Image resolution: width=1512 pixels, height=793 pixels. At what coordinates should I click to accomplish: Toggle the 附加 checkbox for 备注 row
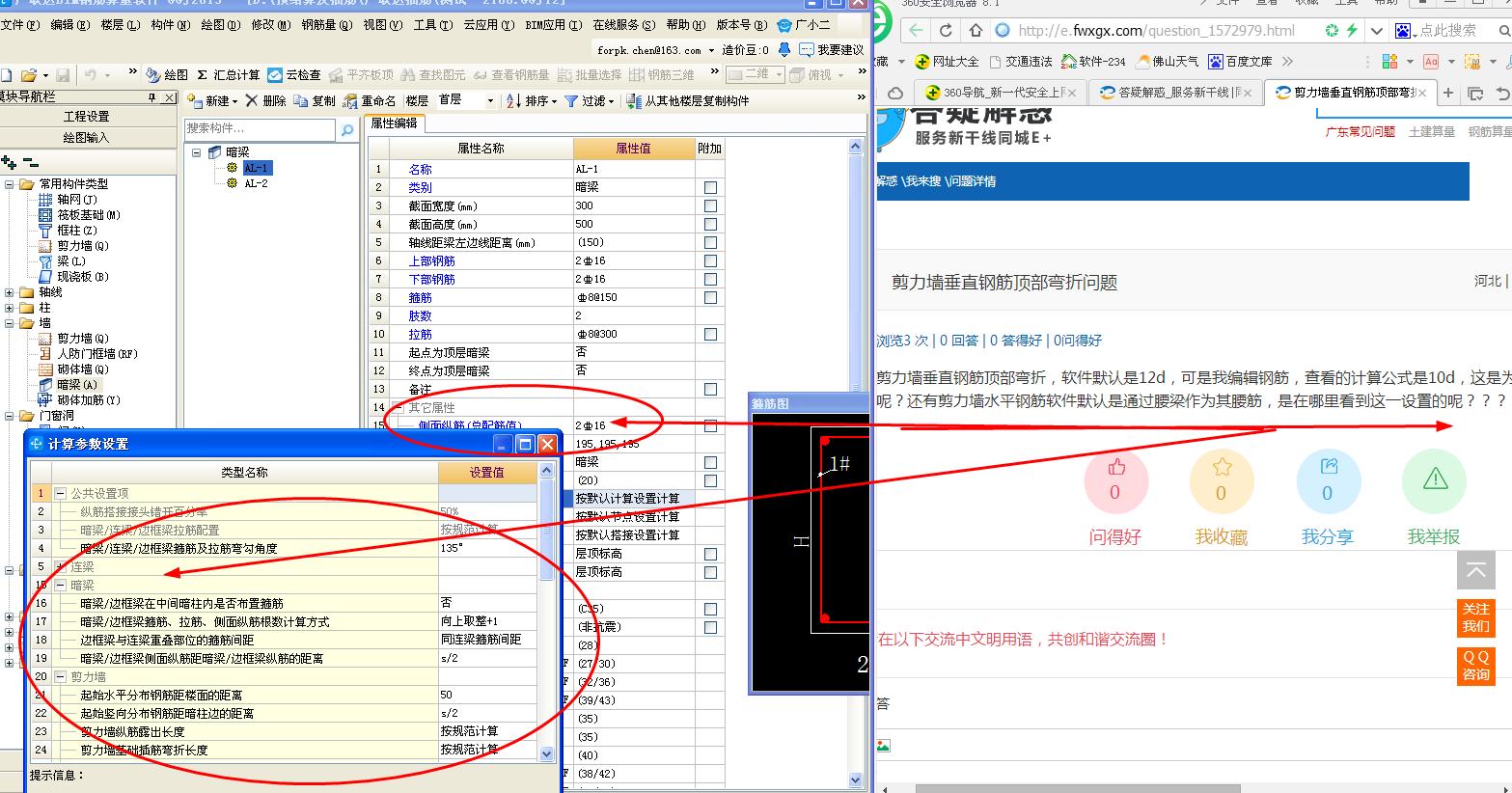tap(710, 389)
